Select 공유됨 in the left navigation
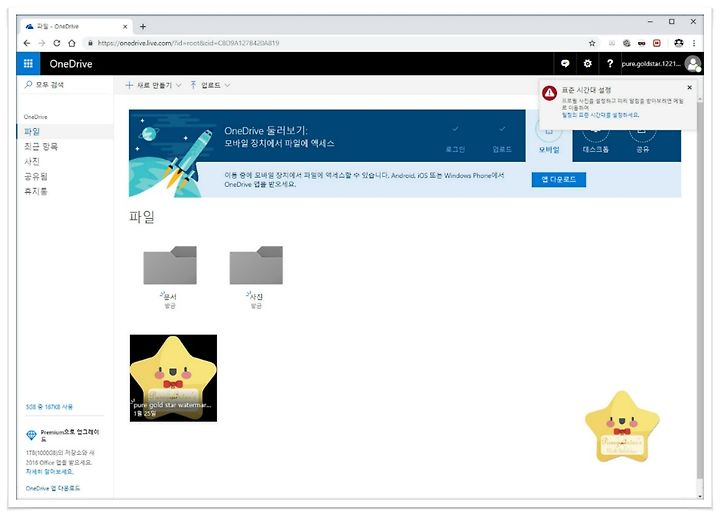Viewport: 720px width, 515px height. [65, 176]
